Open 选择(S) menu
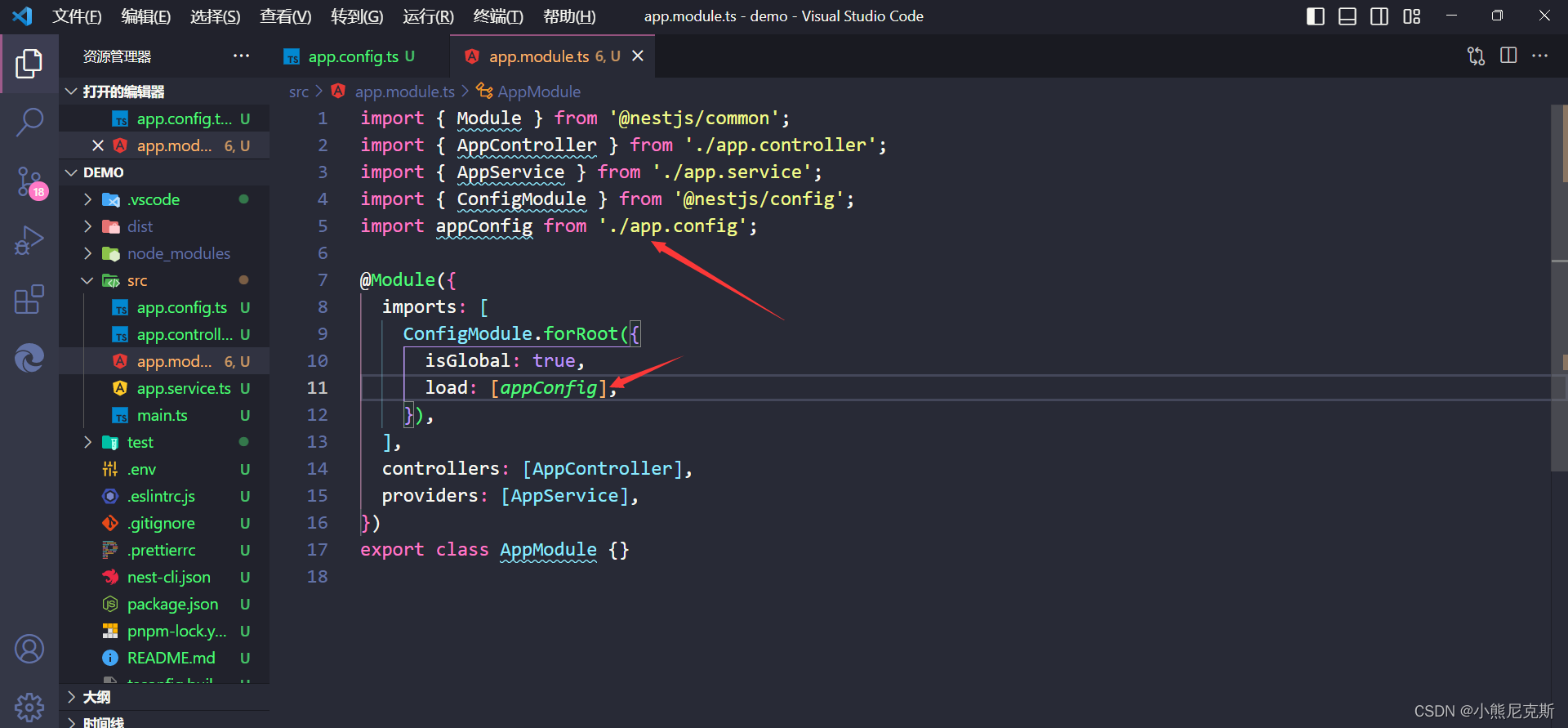1568x728 pixels. click(216, 16)
